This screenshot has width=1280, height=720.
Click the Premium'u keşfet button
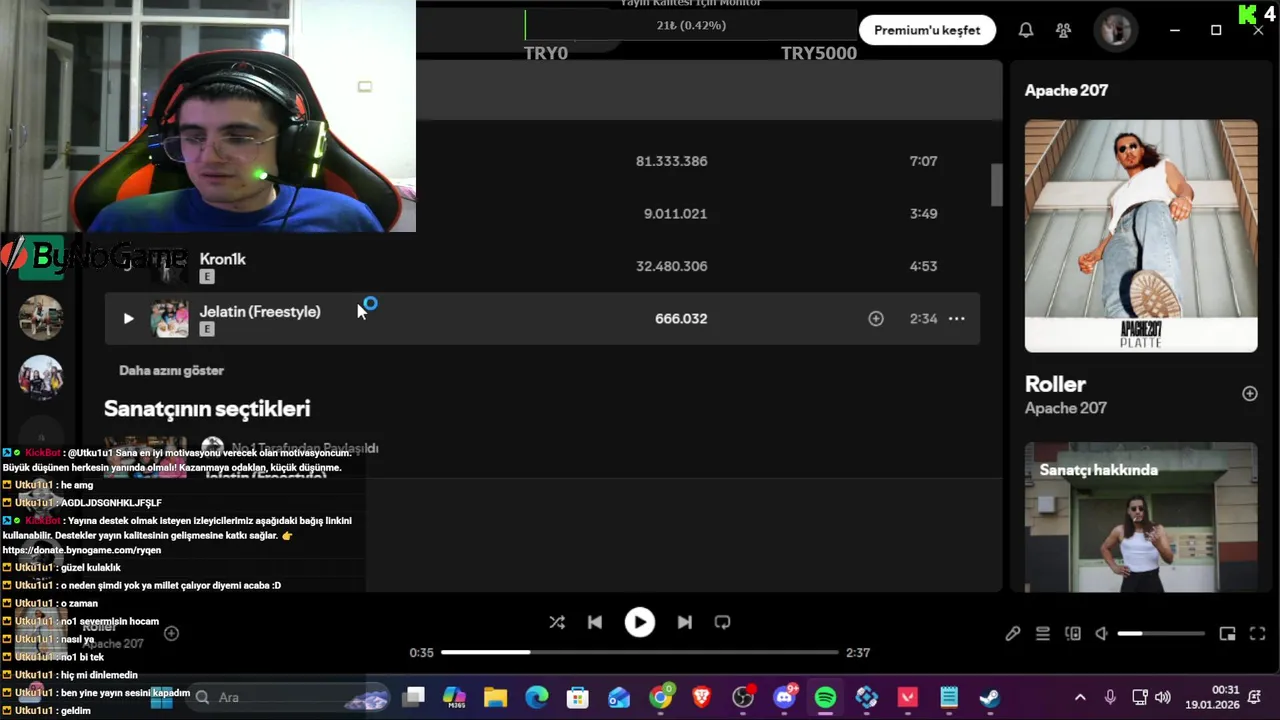(927, 30)
